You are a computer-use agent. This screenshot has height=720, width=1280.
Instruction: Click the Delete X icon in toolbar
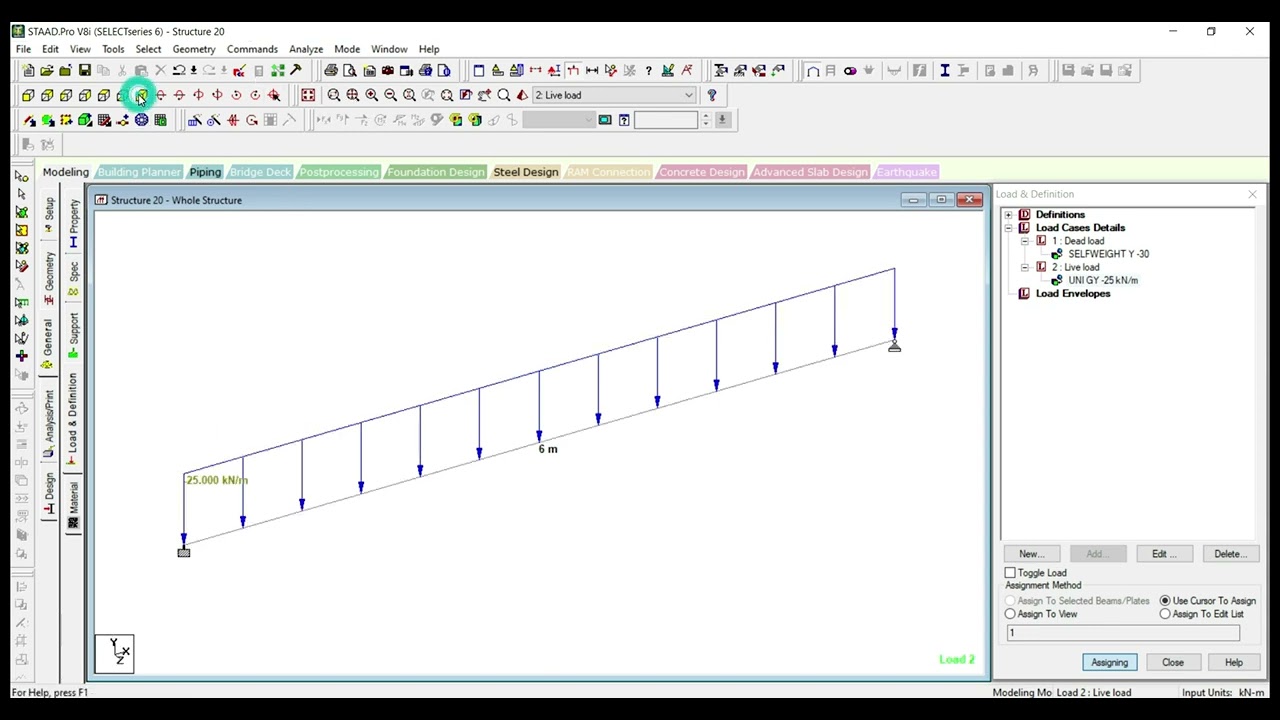coord(160,70)
